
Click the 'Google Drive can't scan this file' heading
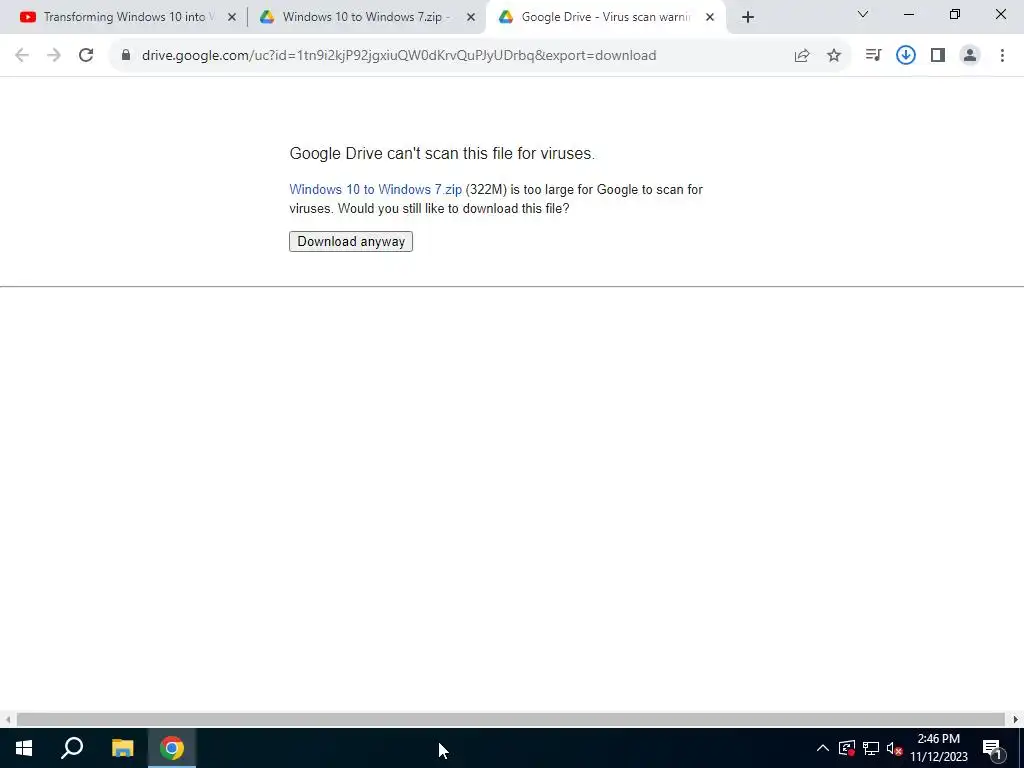(442, 153)
